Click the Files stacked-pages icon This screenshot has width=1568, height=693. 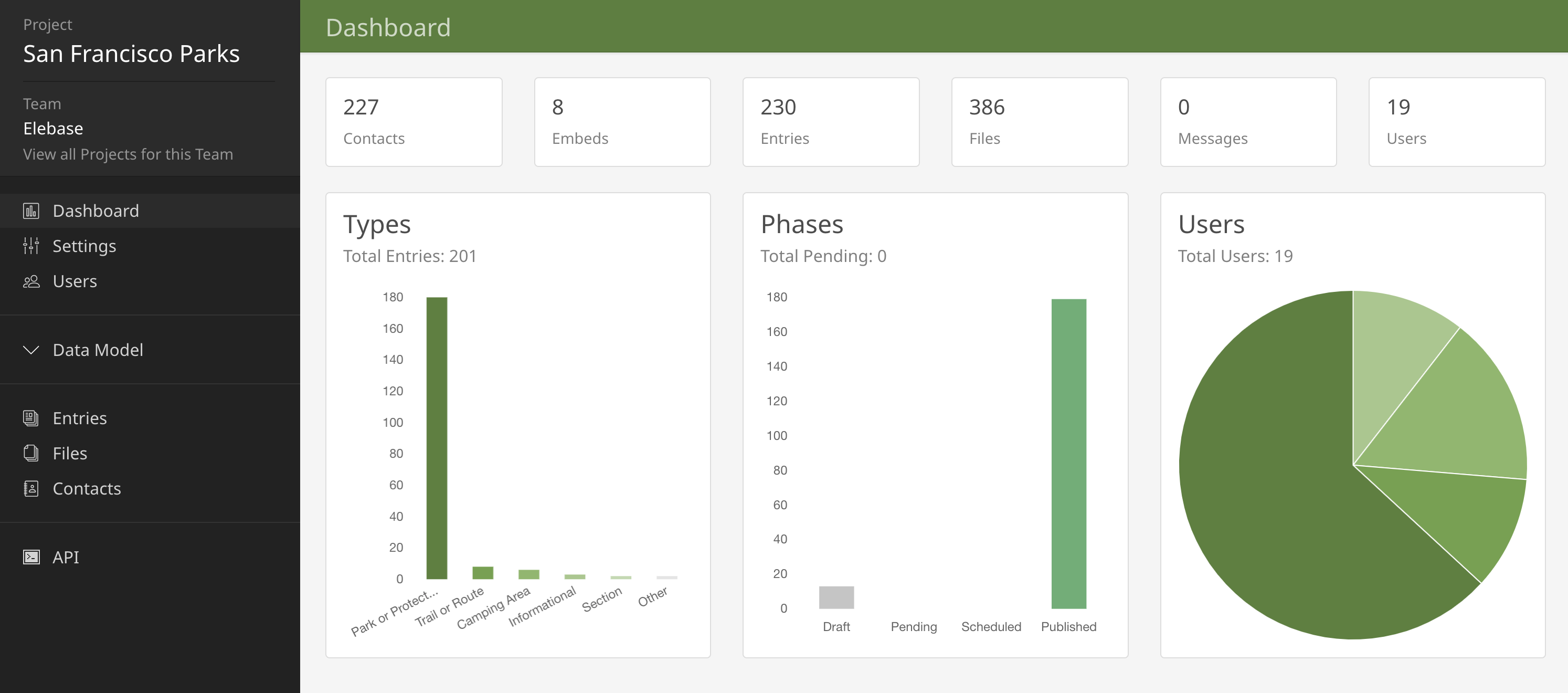pos(31,453)
